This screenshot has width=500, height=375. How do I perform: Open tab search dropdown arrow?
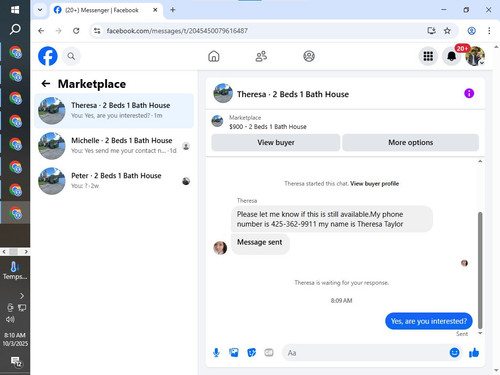40,10
